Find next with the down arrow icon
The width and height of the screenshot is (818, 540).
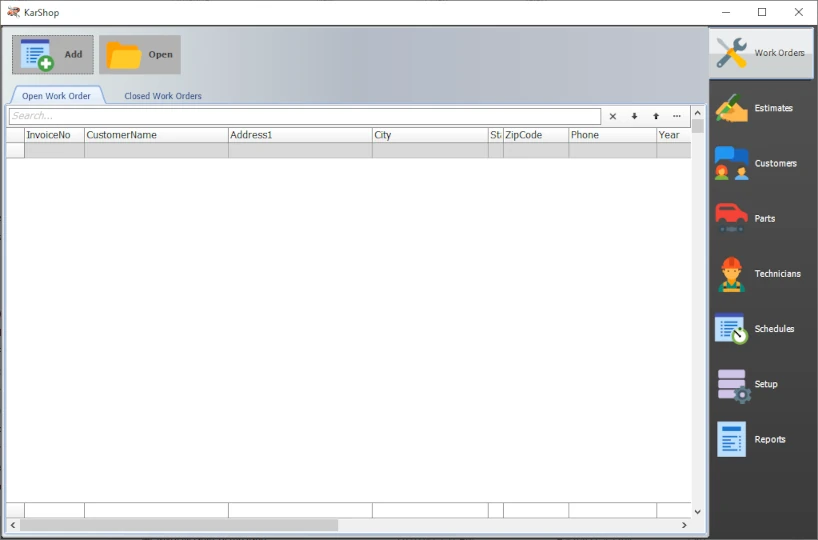pyautogui.click(x=634, y=116)
